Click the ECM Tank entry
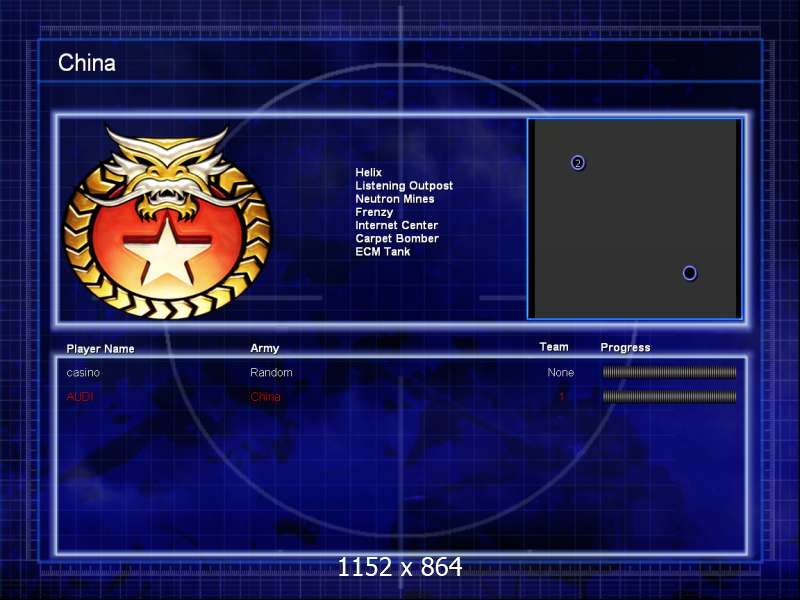The image size is (800, 600). point(383,252)
